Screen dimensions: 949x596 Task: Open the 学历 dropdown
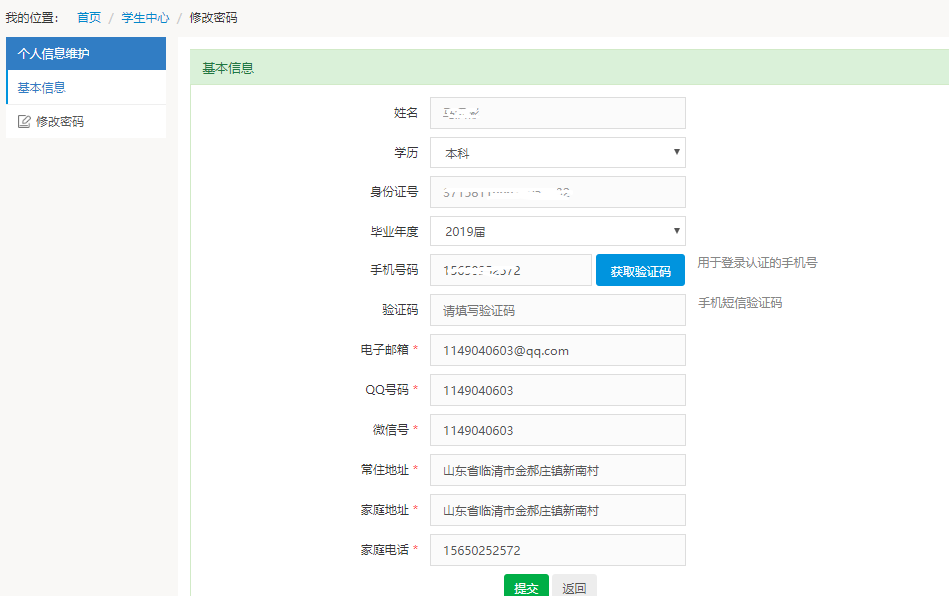point(557,153)
